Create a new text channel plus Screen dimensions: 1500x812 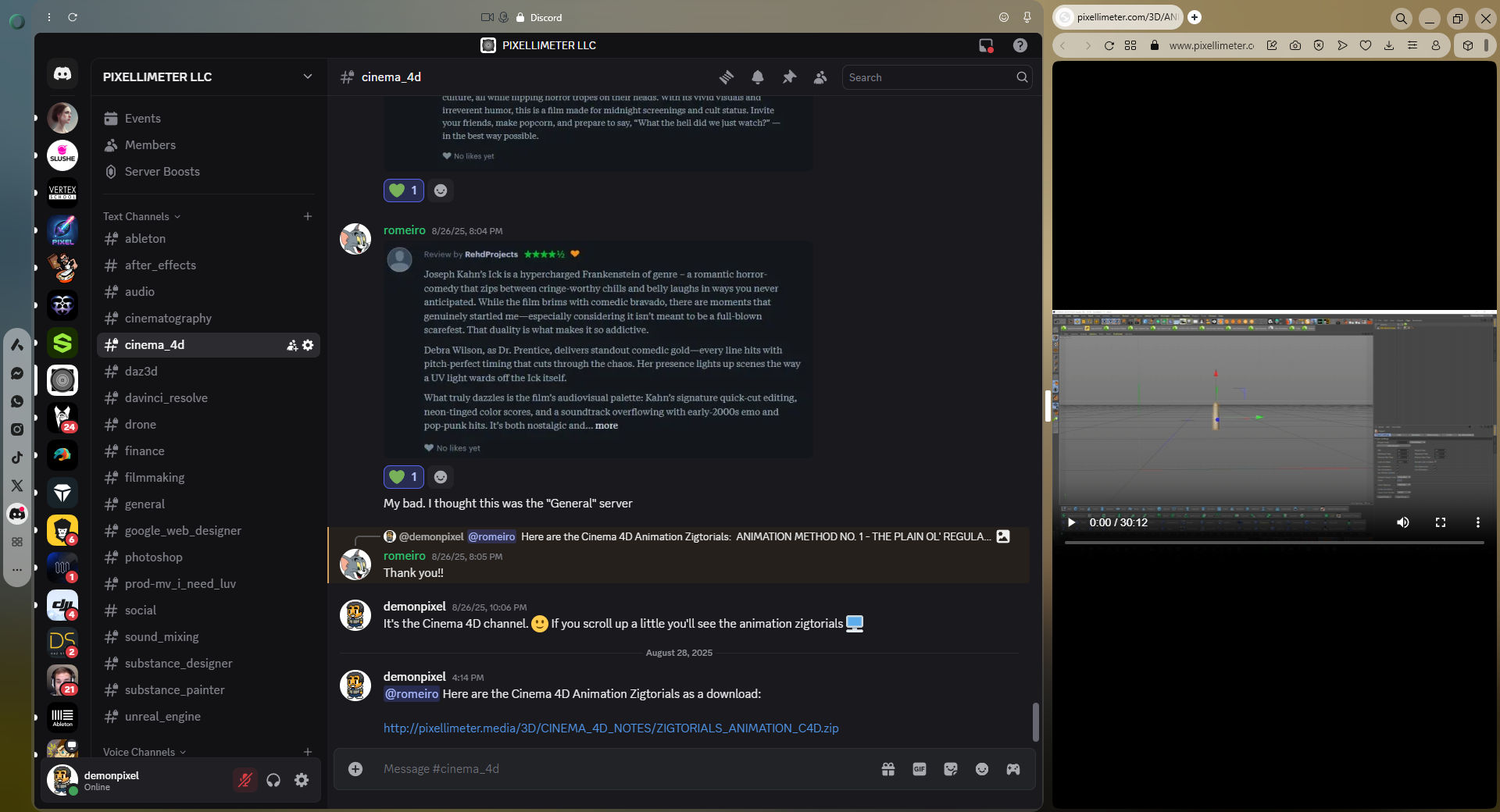tap(308, 216)
